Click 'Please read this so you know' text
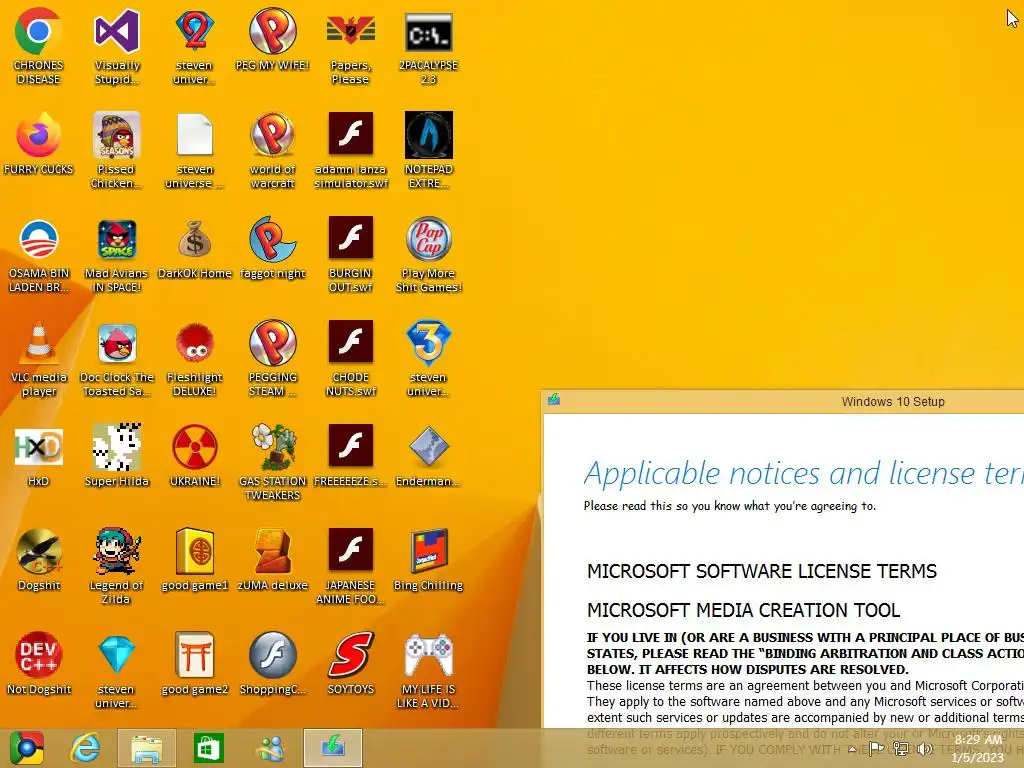This screenshot has height=768, width=1024. click(x=729, y=506)
